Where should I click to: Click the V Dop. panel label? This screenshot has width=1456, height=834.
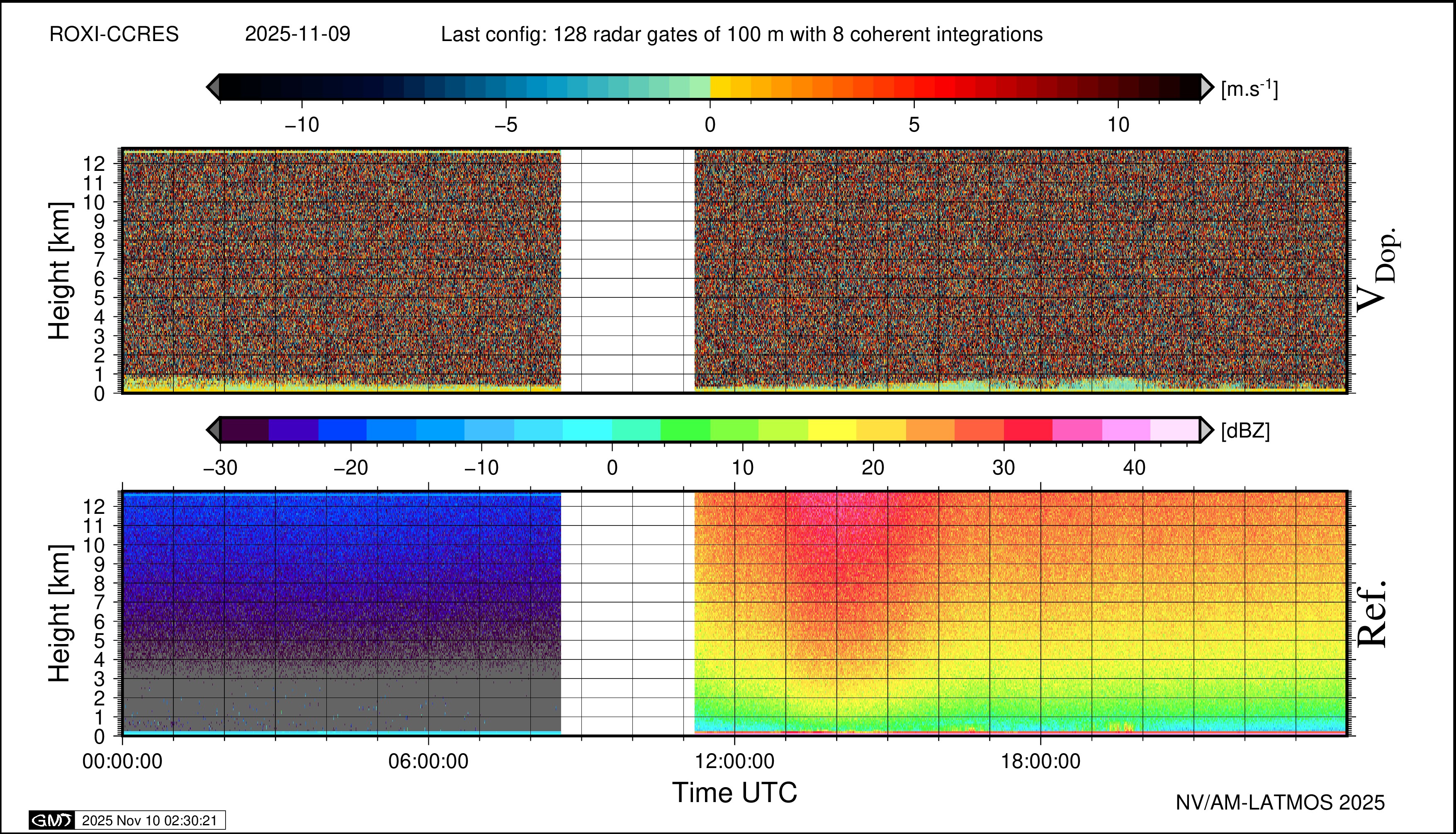1378,270
